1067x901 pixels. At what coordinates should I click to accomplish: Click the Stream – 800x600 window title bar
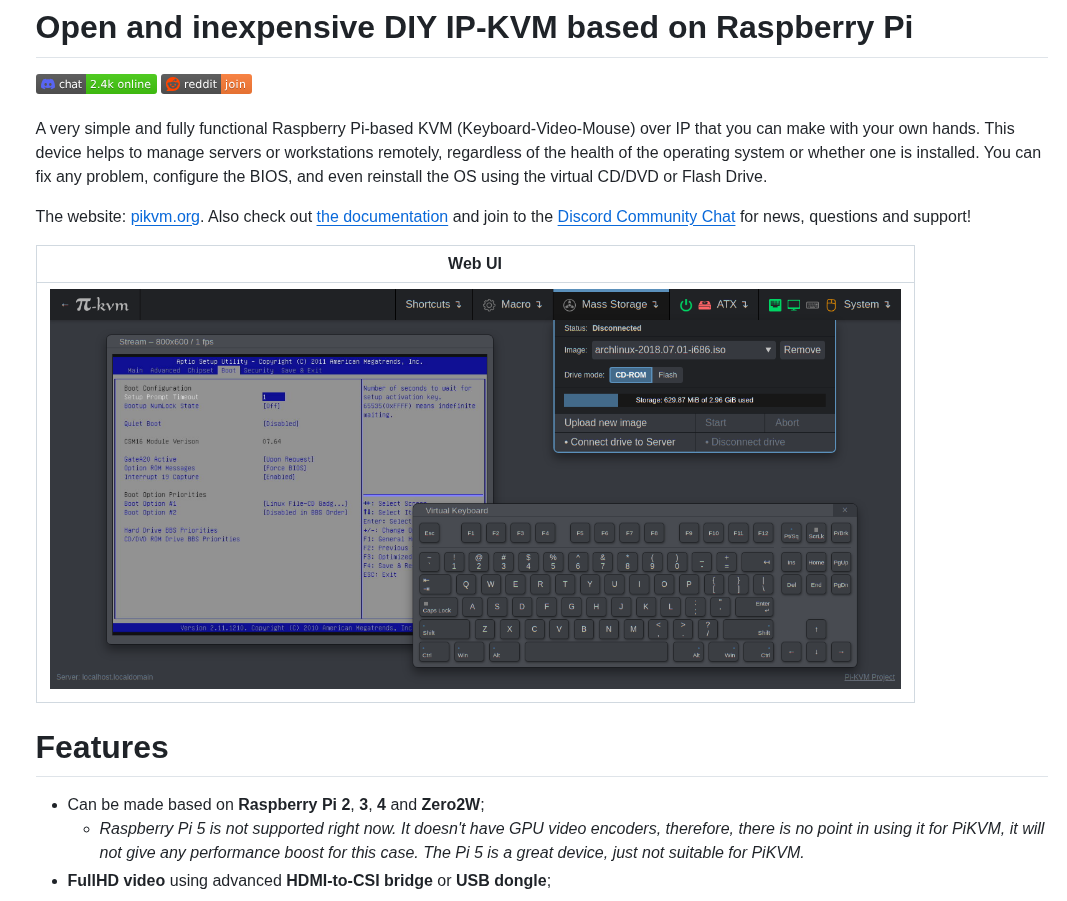click(300, 342)
